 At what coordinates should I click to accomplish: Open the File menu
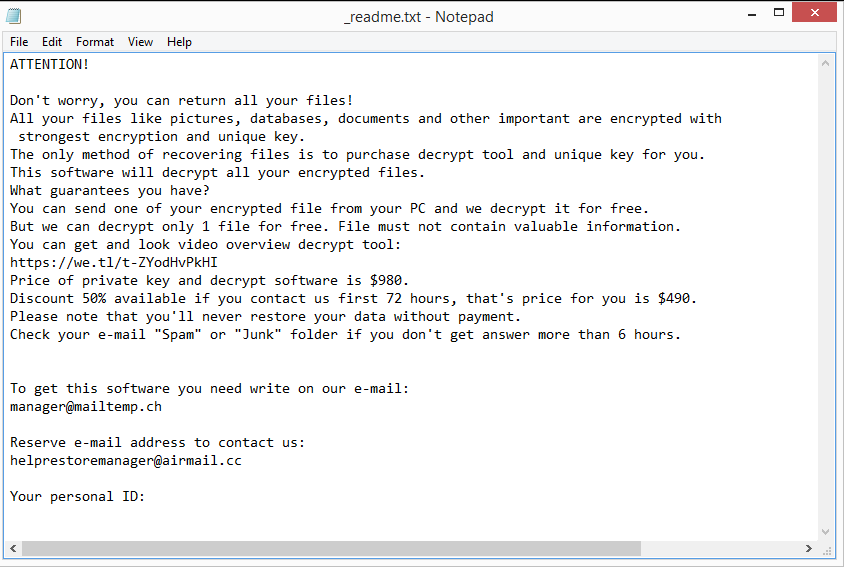[x=19, y=42]
